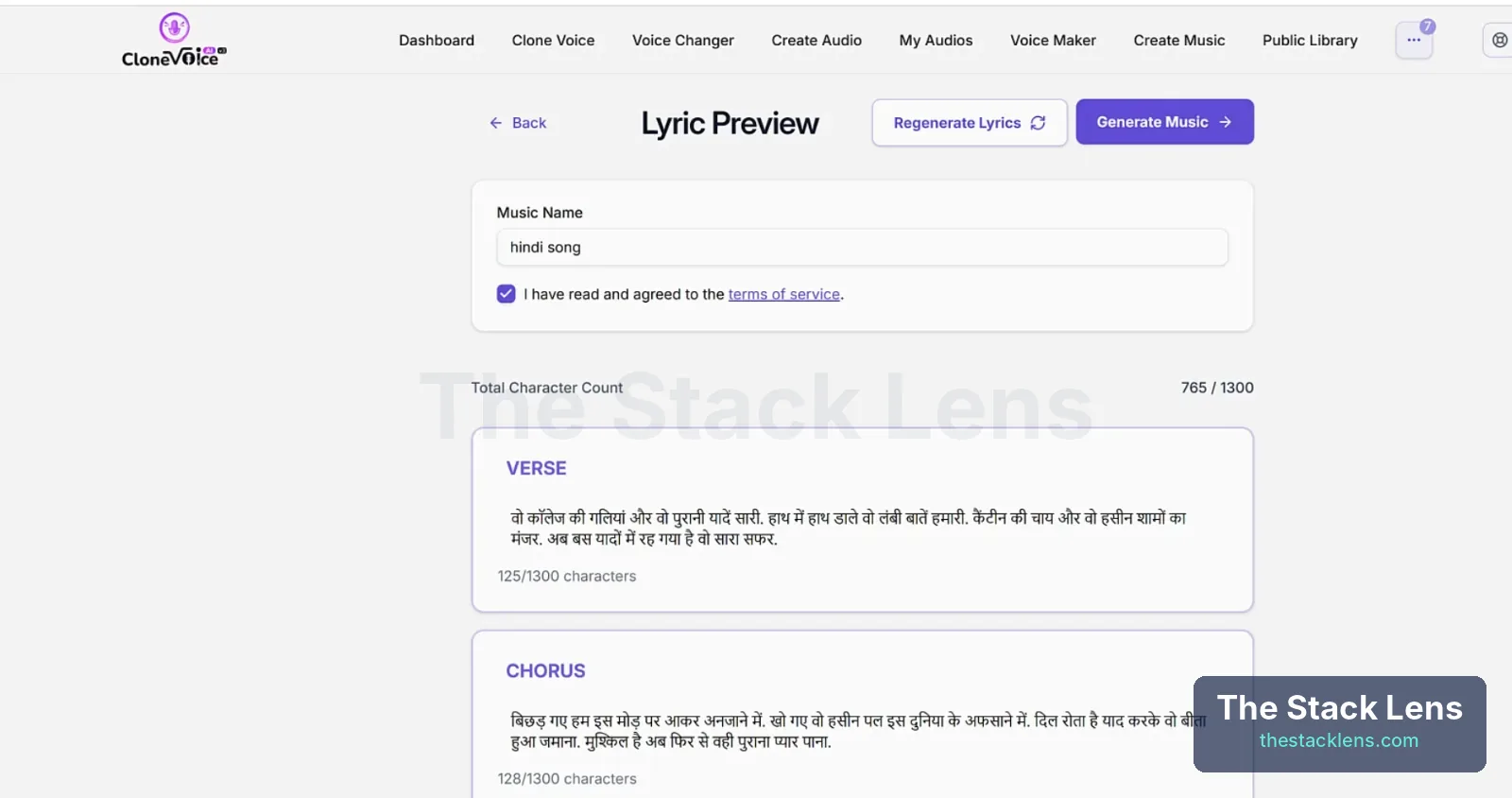The width and height of the screenshot is (1512, 798).
Task: Click the Regenerate Lyrics button
Action: 970,123
